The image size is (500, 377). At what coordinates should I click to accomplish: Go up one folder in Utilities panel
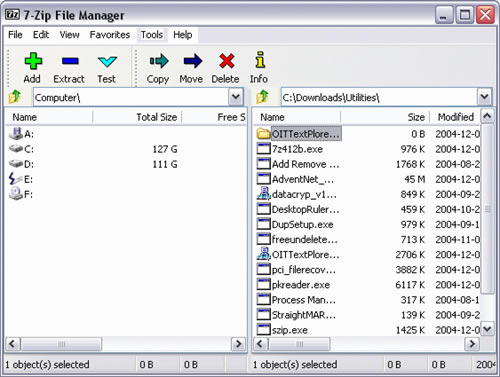coord(262,97)
